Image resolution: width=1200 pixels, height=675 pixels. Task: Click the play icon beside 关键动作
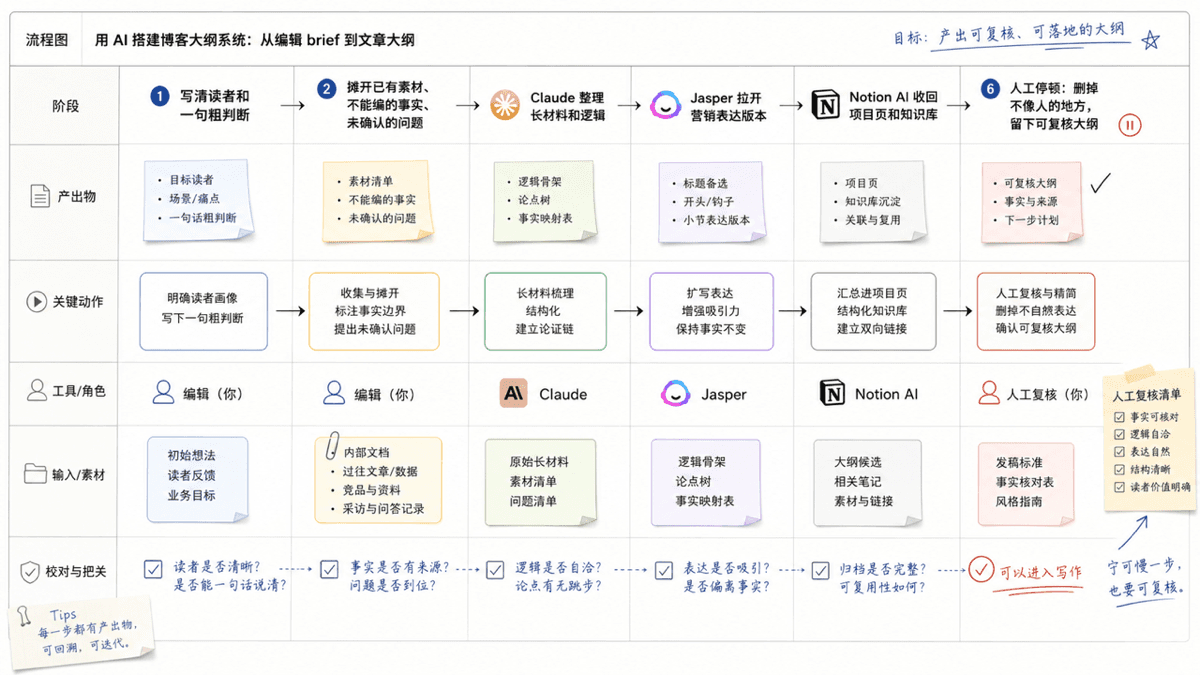(x=37, y=301)
